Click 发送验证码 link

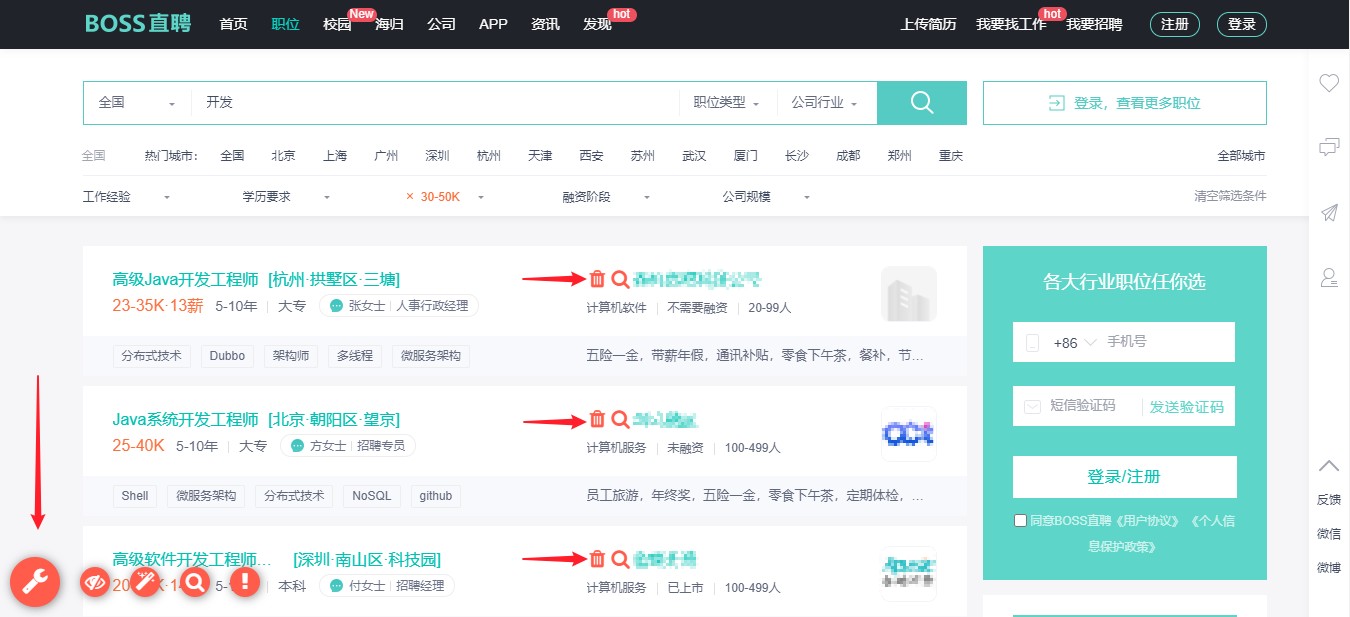[1186, 407]
